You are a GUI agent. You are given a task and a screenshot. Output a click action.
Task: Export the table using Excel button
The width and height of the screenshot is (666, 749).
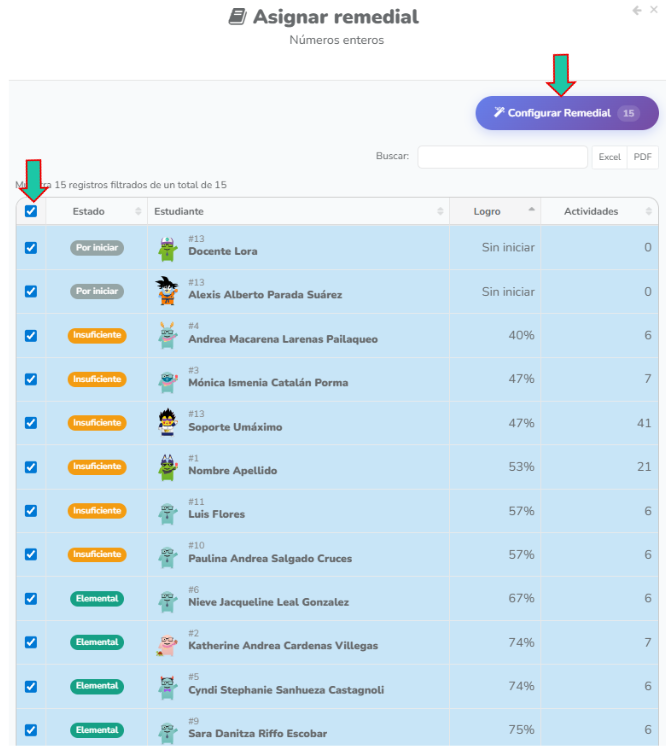point(609,157)
